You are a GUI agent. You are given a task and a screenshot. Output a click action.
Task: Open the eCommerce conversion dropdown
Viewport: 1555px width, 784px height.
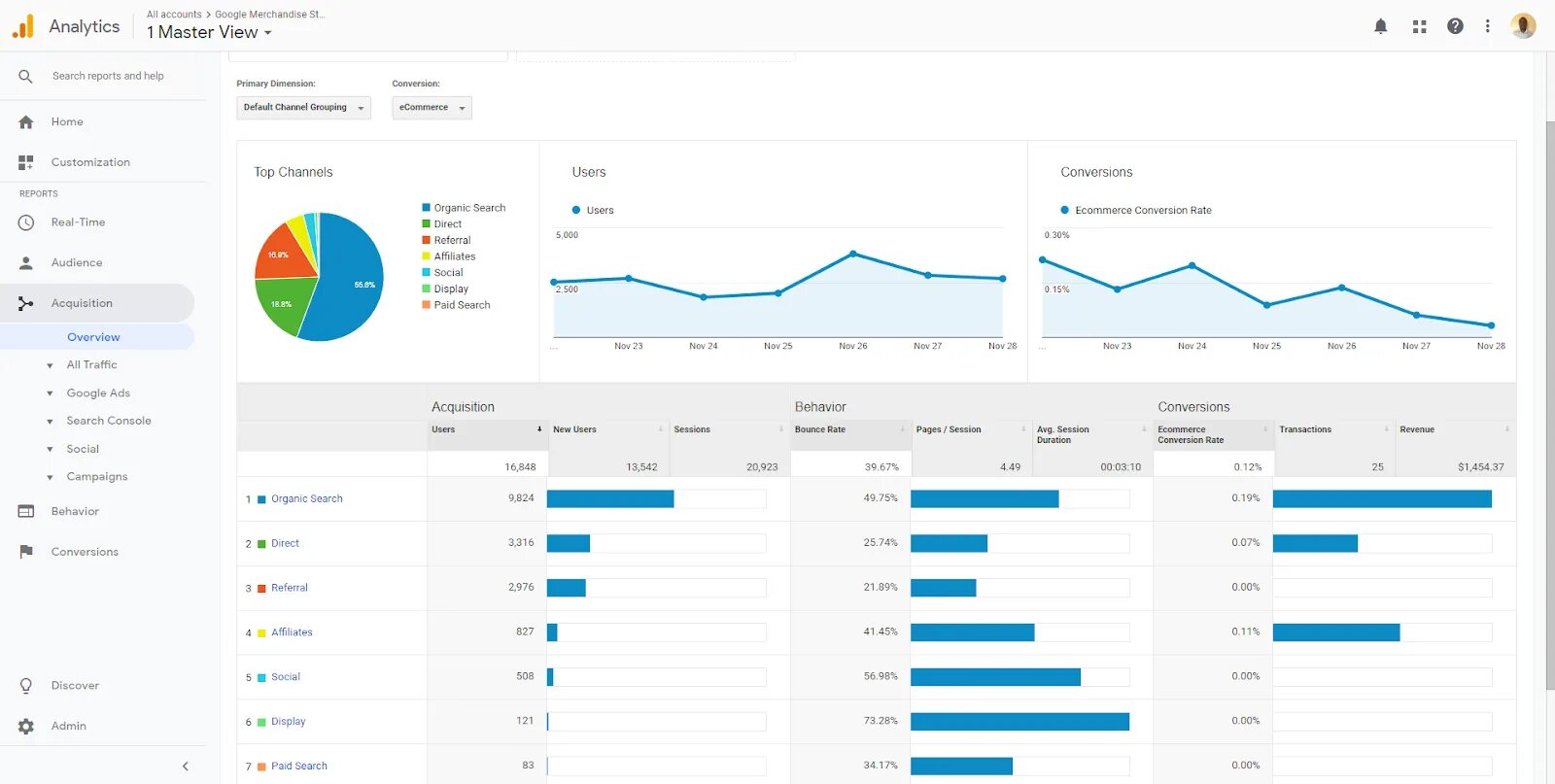tap(432, 108)
